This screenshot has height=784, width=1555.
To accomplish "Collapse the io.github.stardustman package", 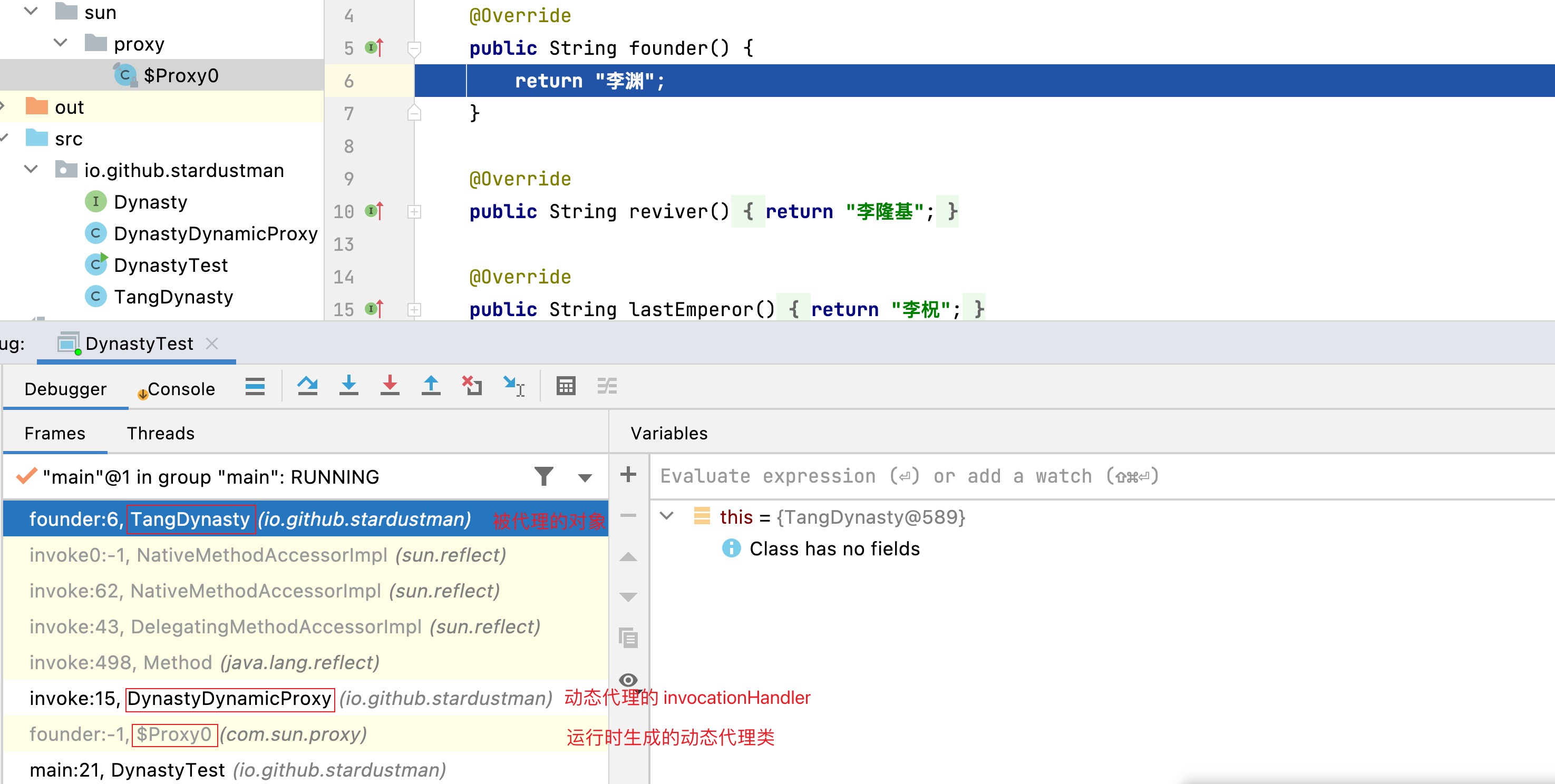I will pos(32,170).
